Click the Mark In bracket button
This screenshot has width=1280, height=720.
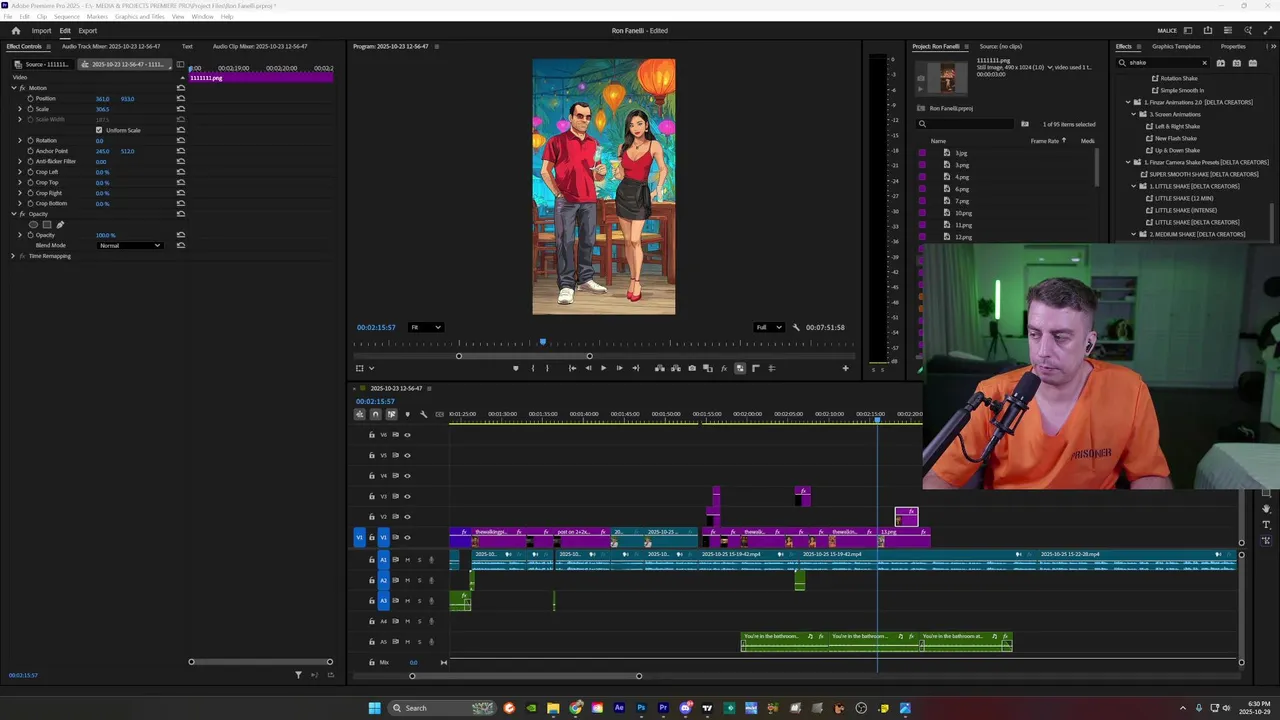pyautogui.click(x=532, y=368)
